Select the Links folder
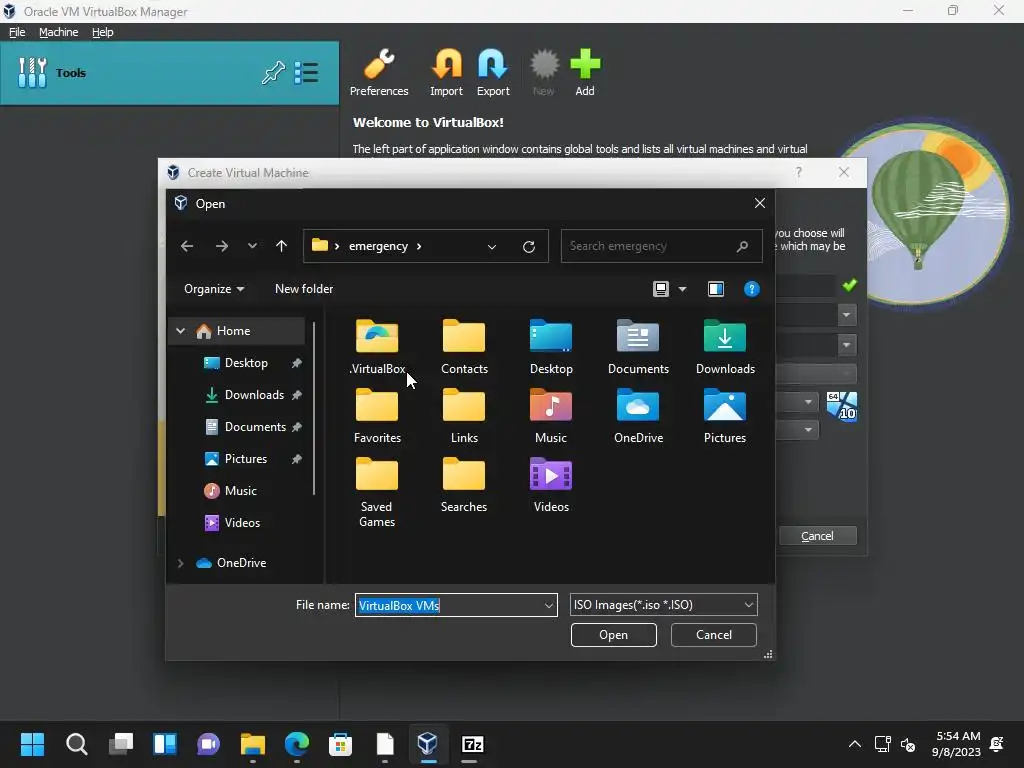Screen dimensions: 1024x768 [x=464, y=416]
